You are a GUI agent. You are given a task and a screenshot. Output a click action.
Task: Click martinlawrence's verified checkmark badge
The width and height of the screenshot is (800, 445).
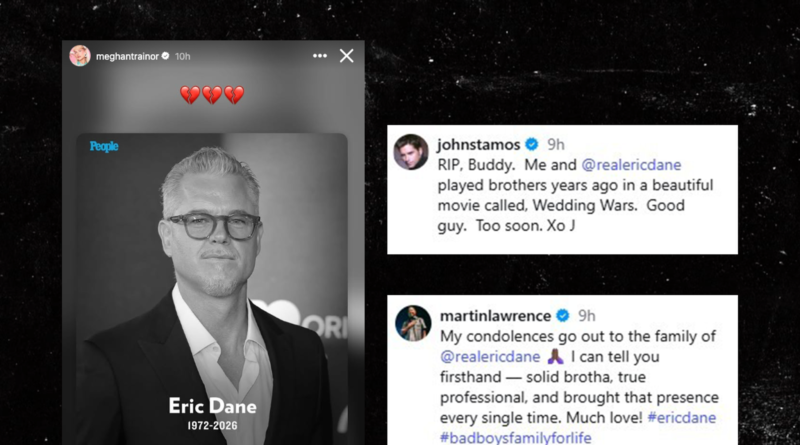[x=563, y=316]
